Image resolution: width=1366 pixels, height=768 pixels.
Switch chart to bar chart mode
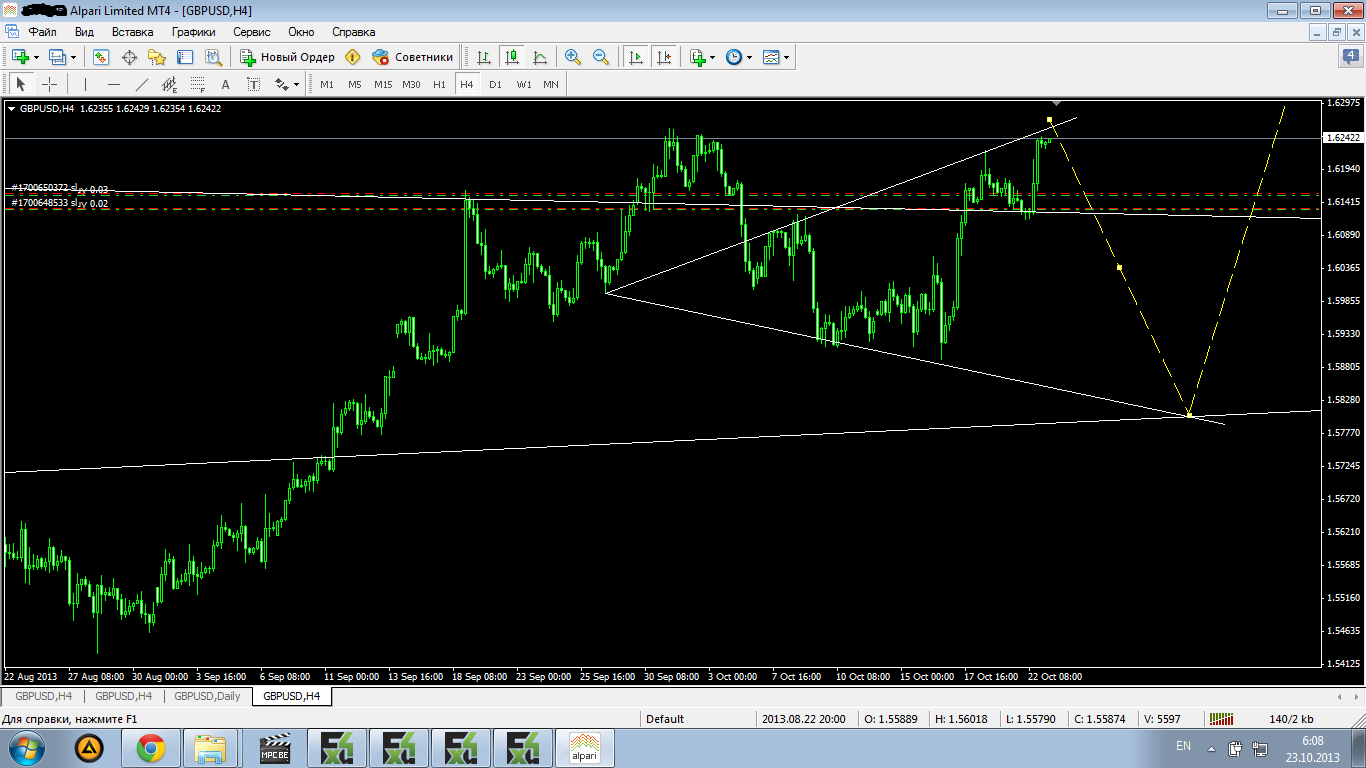click(x=484, y=57)
